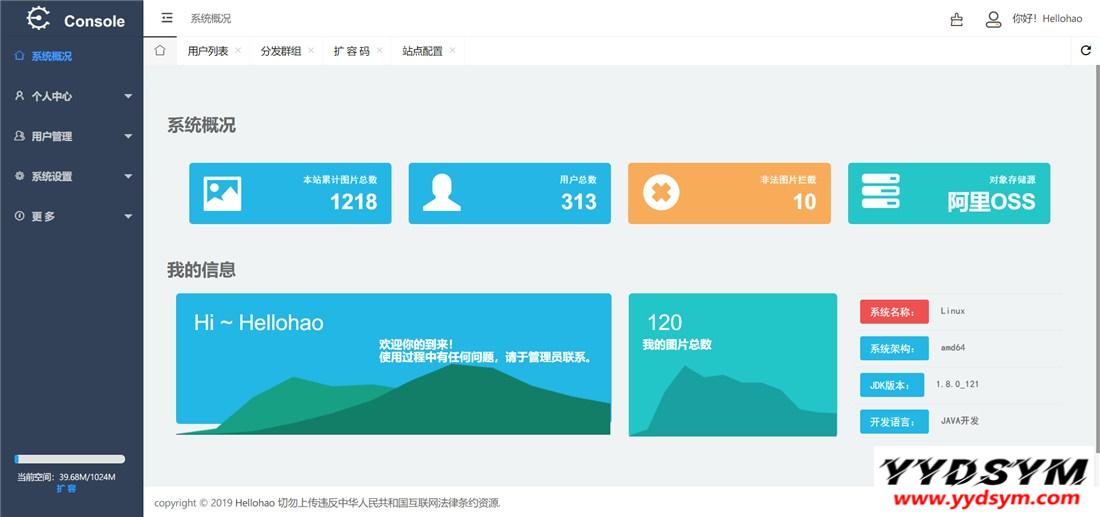
Task: Click the home icon tab
Action: coord(160,51)
